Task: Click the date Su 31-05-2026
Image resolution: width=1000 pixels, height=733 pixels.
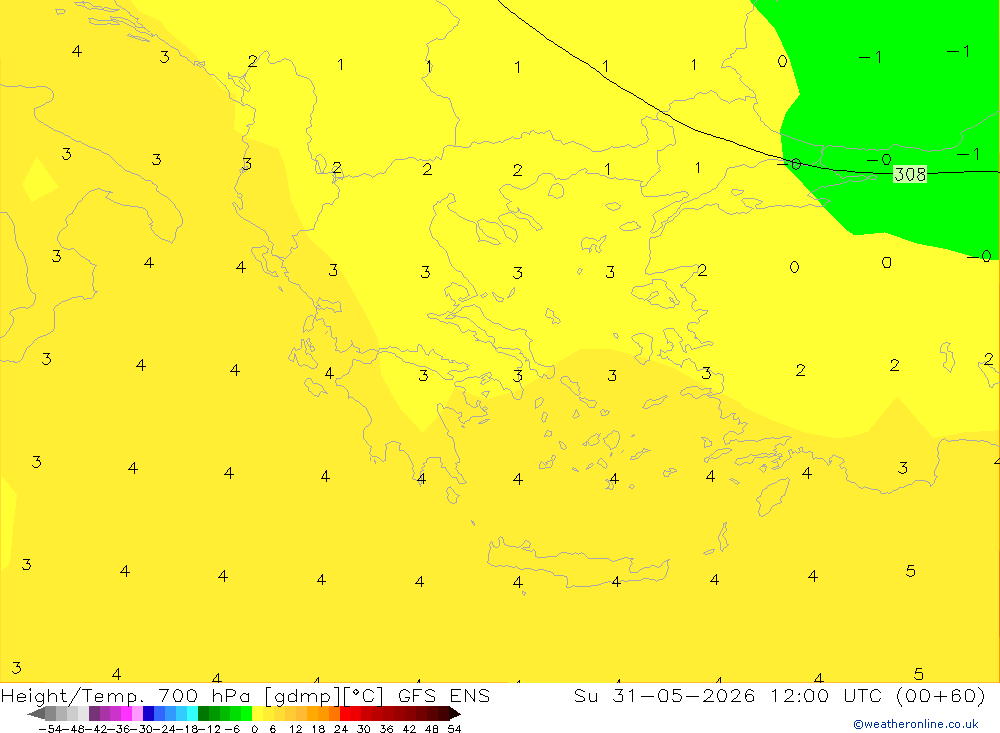Action: pyautogui.click(x=665, y=695)
